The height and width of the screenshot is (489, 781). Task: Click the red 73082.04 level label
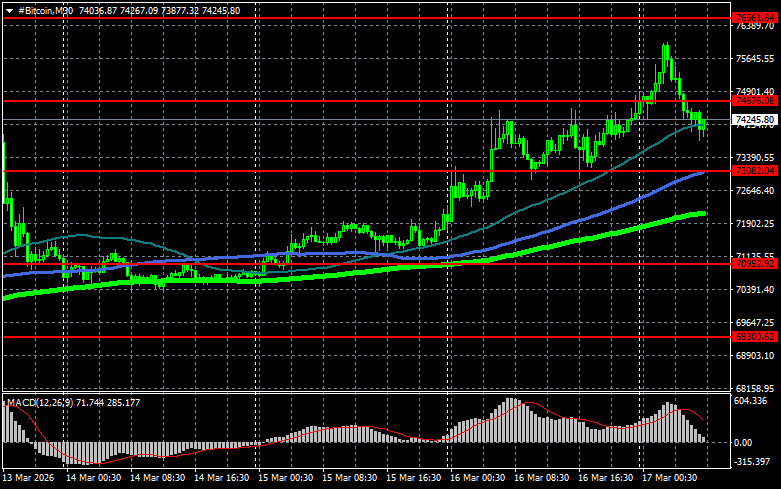point(755,171)
